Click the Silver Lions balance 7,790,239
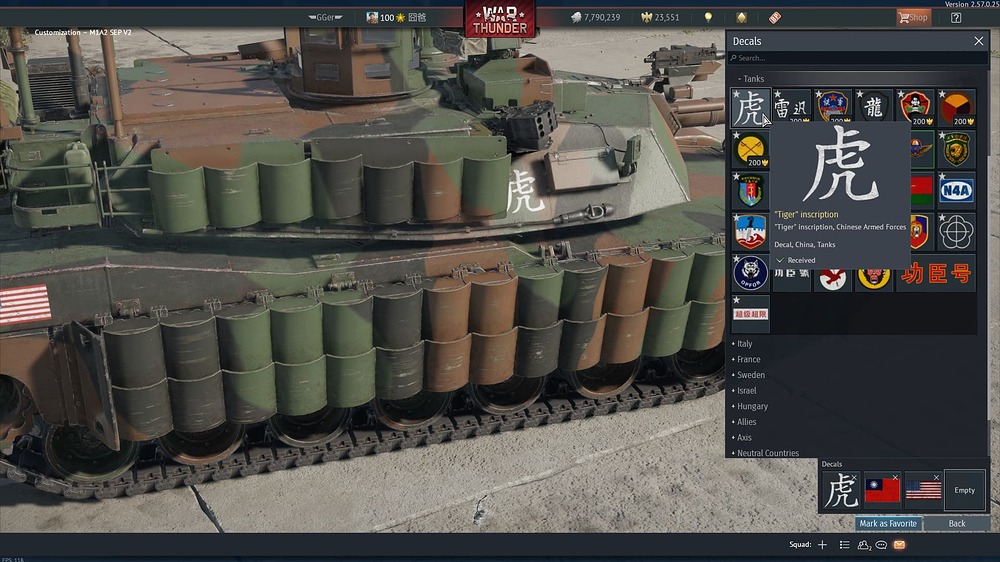Screen dimensions: 1000x562 click(595, 17)
